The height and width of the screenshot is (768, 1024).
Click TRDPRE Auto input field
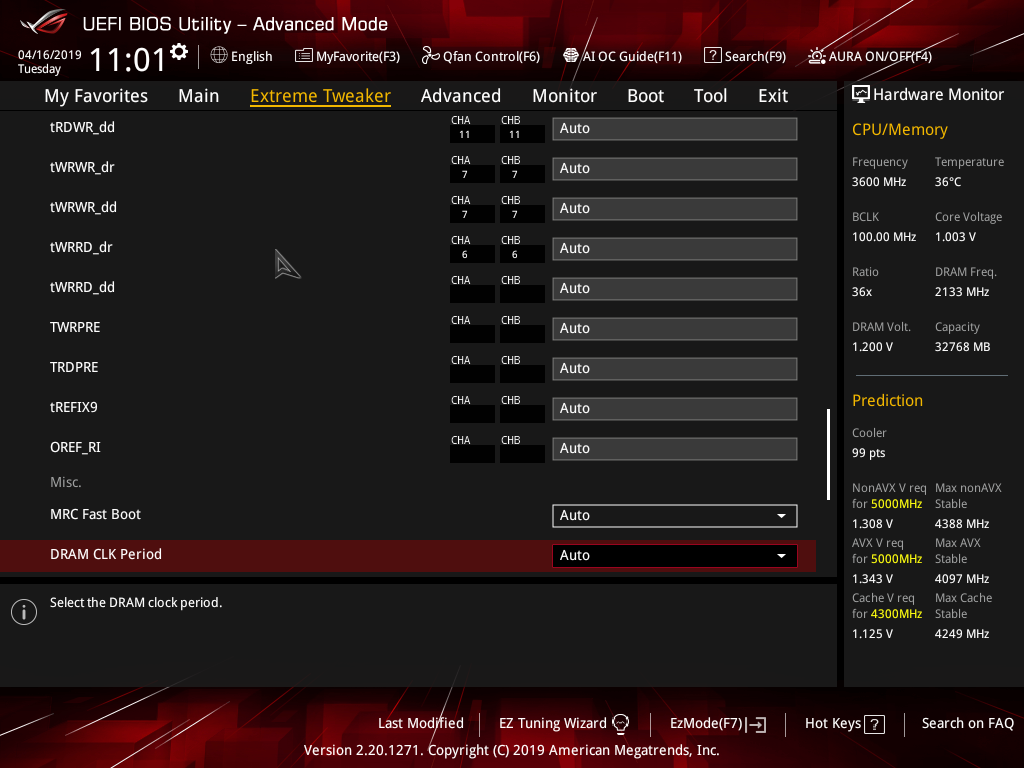[675, 369]
